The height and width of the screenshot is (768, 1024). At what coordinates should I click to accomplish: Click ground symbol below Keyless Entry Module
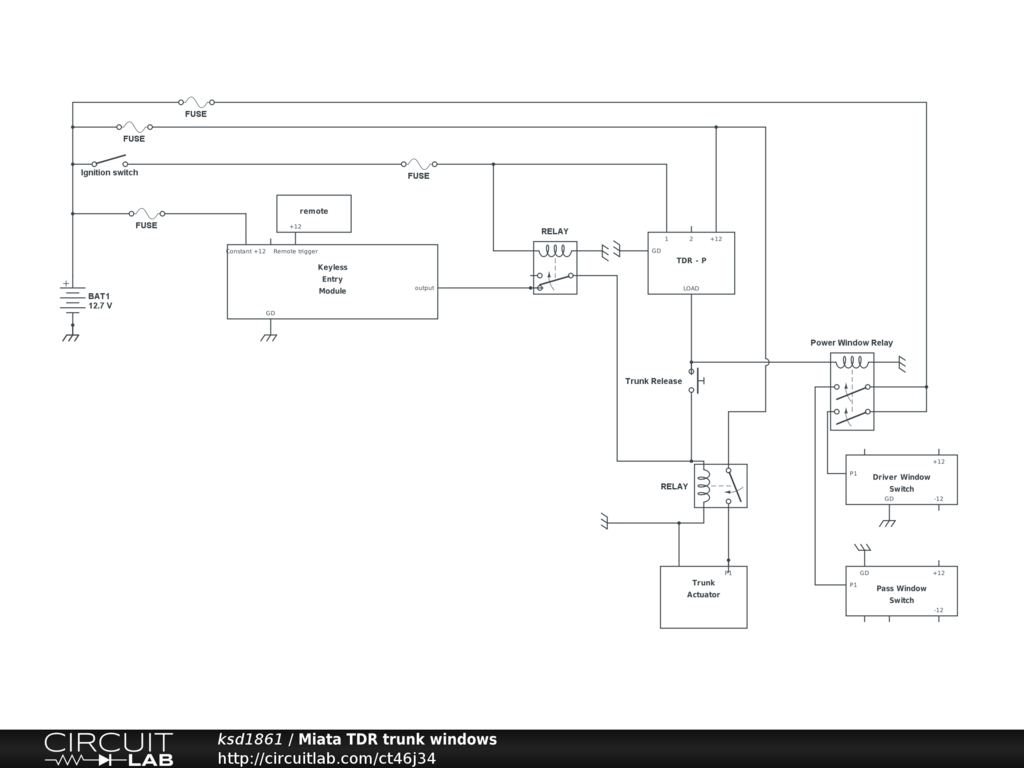click(x=269, y=337)
